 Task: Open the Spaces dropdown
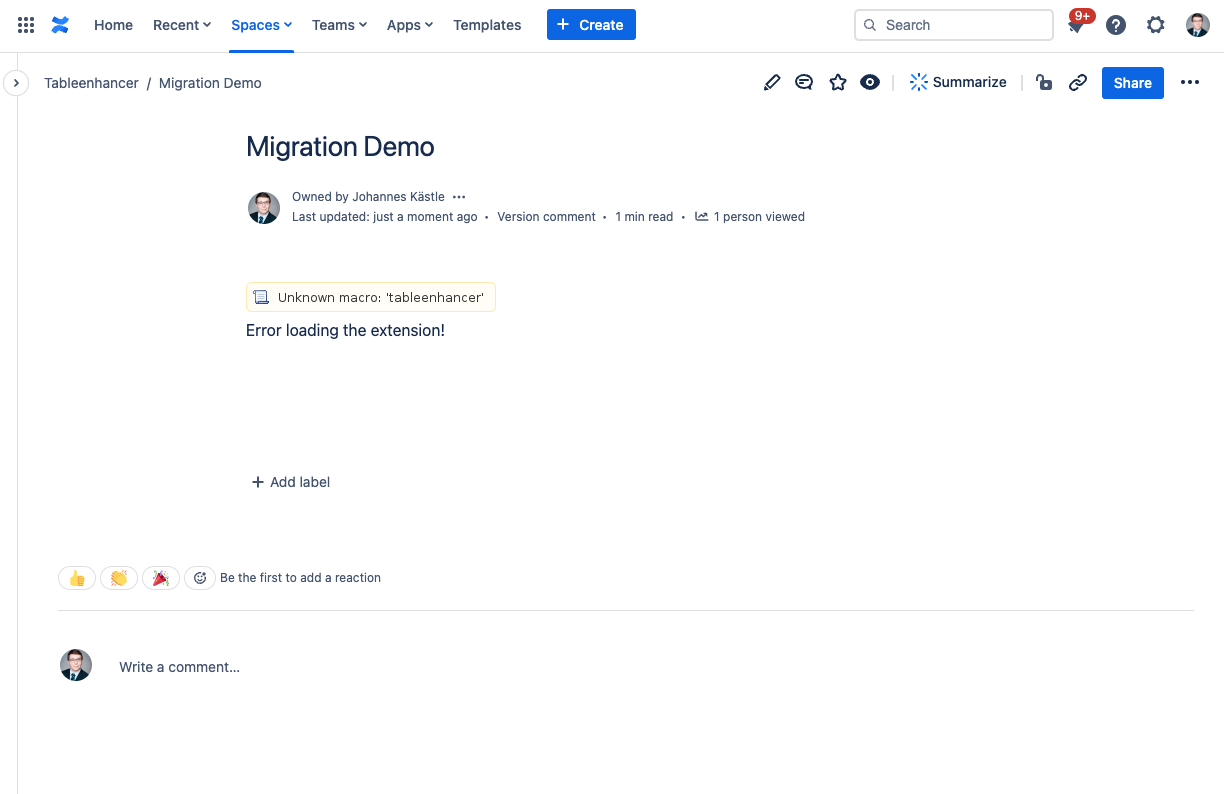click(x=261, y=25)
